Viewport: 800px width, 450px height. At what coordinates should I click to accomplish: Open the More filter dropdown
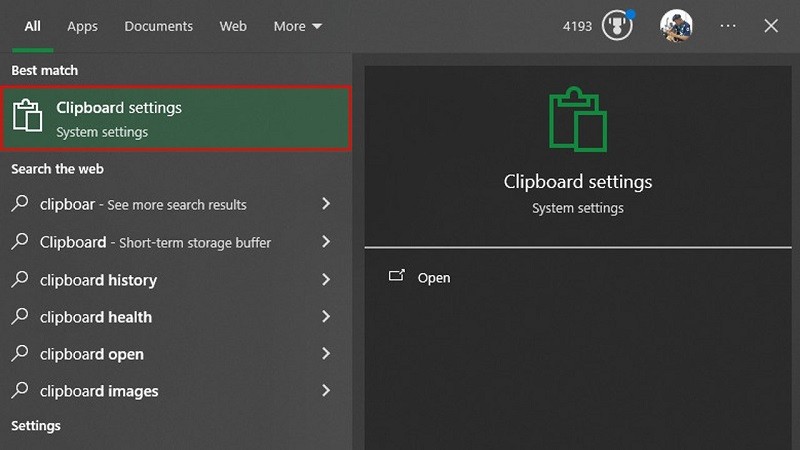(298, 26)
